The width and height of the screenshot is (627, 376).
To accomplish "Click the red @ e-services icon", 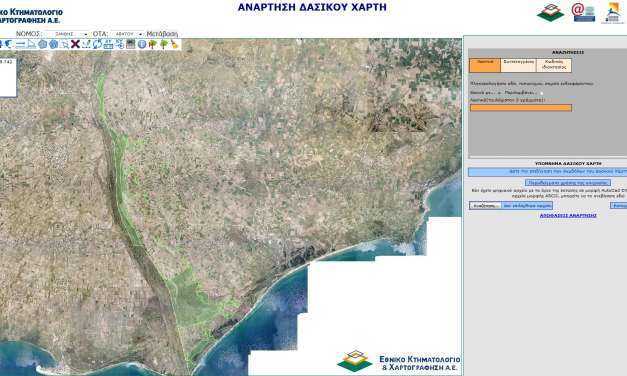I will 583,12.
